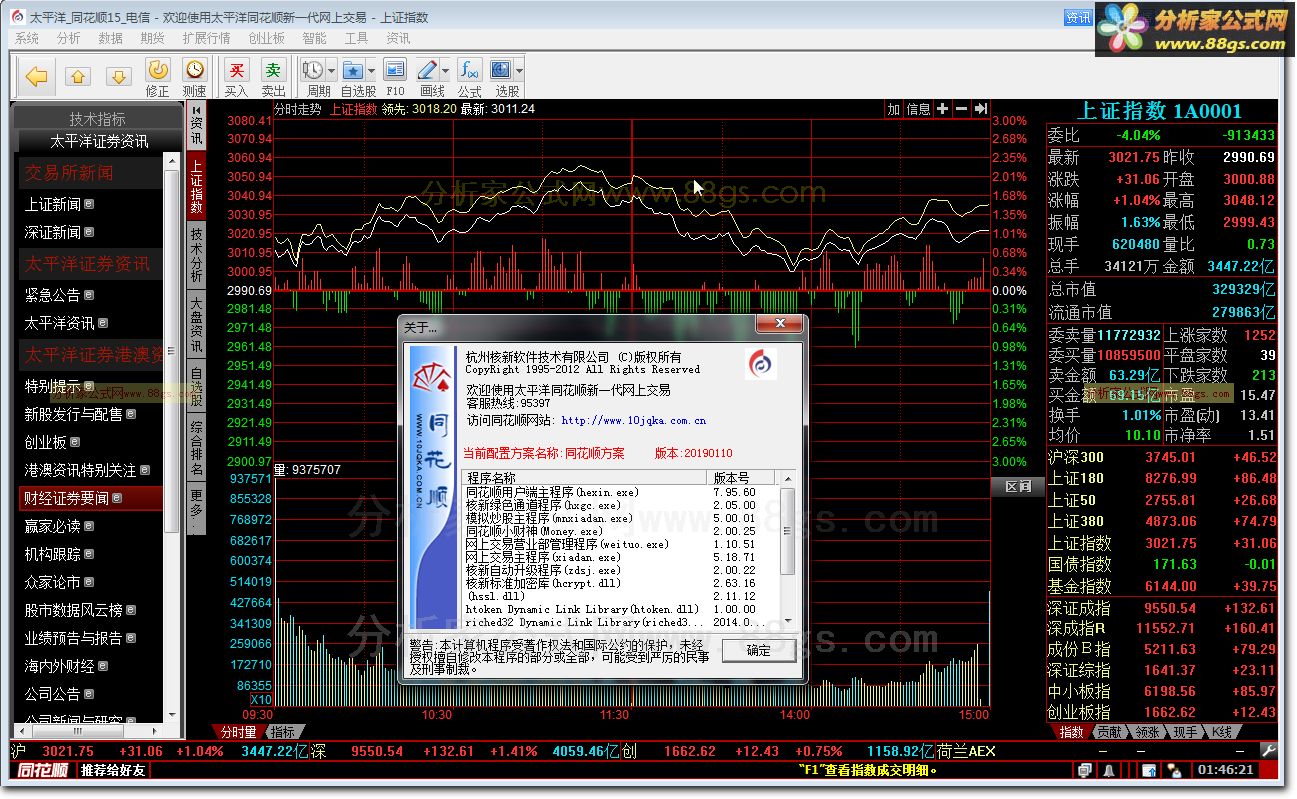The image size is (1297, 799).
Task: Select the 贡献 tab at bottom right
Action: tap(1108, 732)
